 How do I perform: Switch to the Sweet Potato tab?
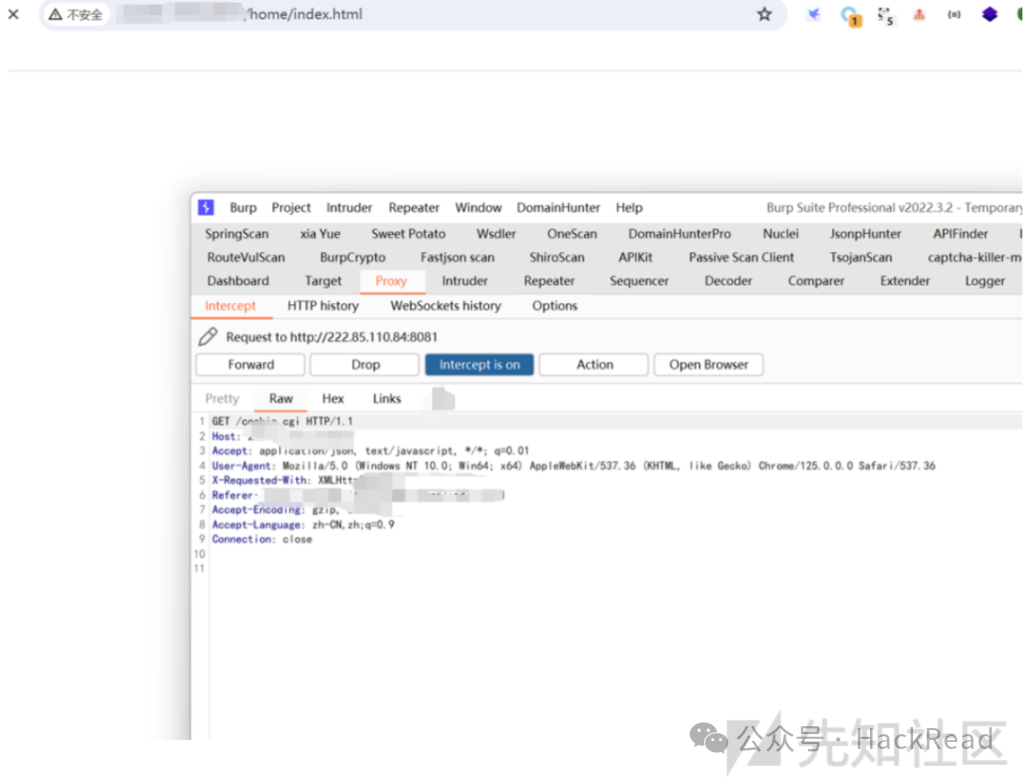[408, 234]
